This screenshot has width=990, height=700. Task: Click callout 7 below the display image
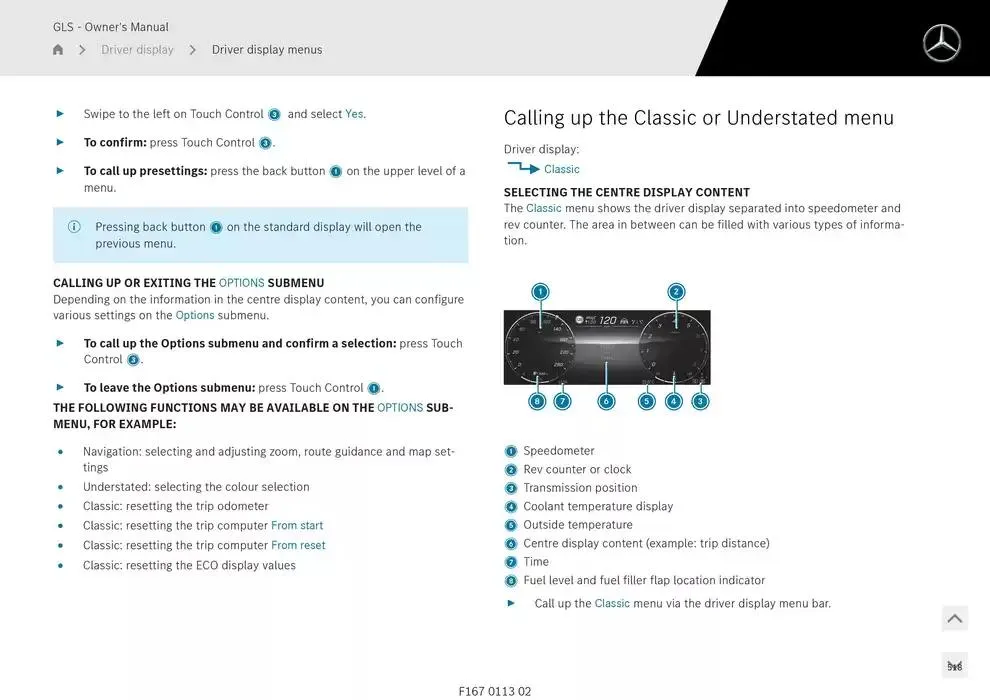point(562,401)
